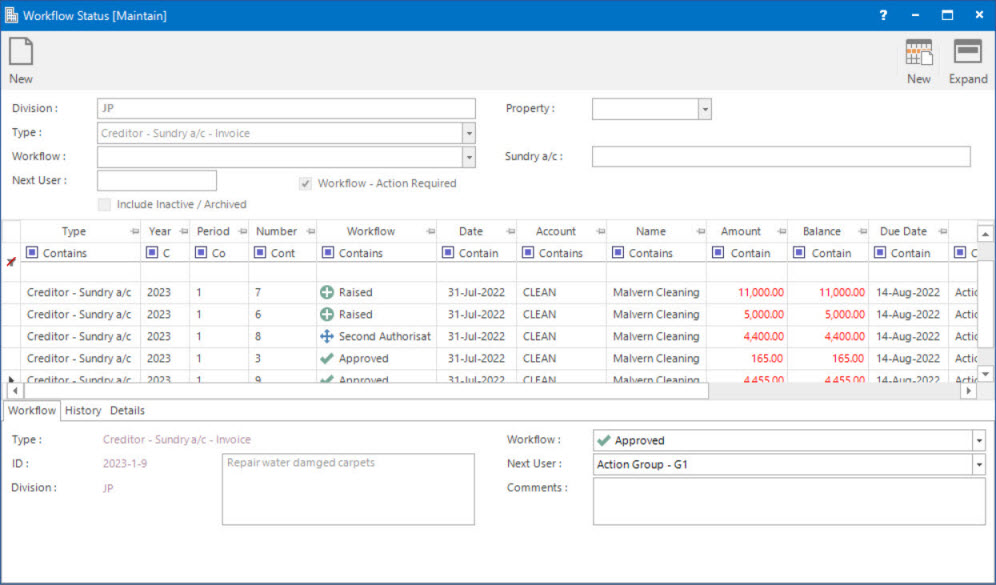Click the Expand toolbar icon
Screen dimensions: 996x585
click(967, 53)
